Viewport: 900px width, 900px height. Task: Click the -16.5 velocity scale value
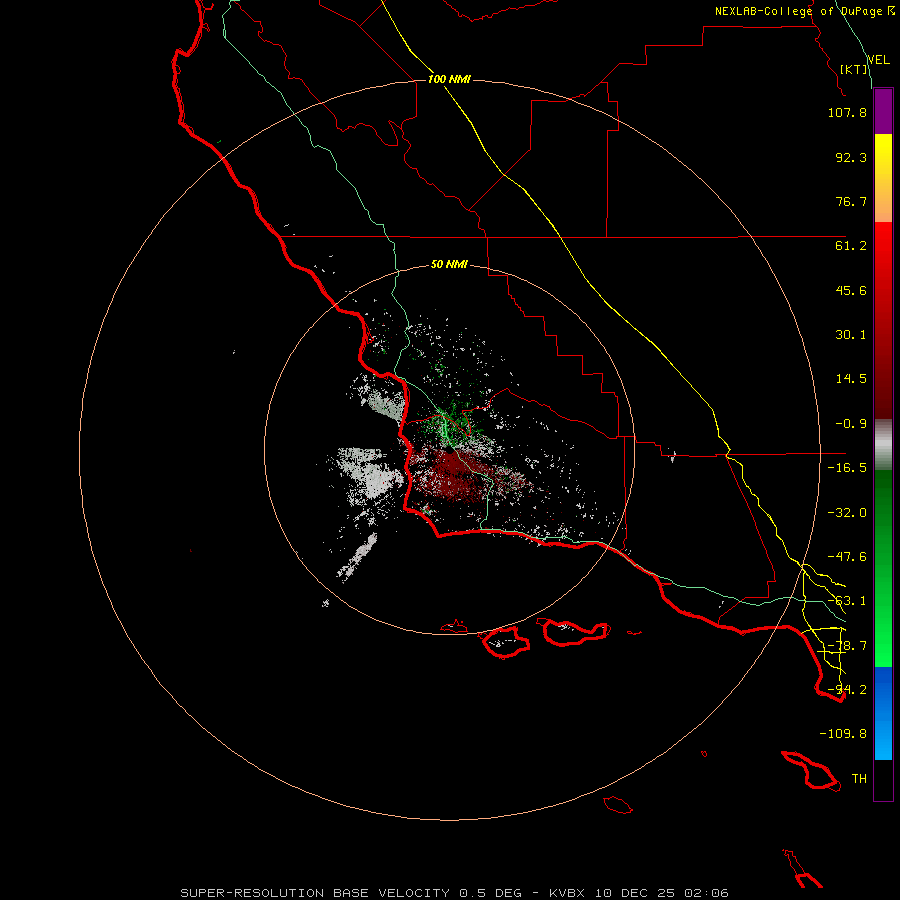point(847,468)
